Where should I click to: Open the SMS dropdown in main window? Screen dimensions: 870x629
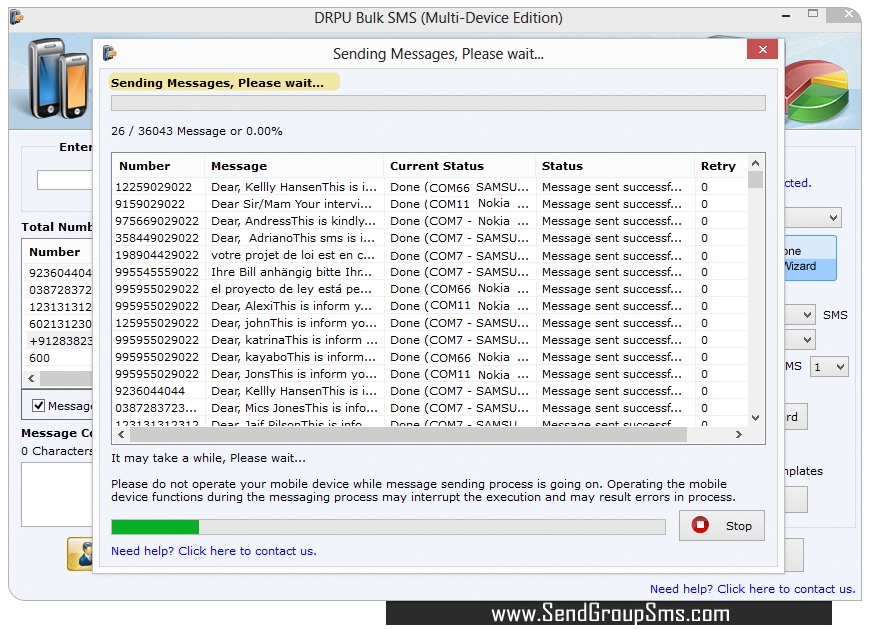click(800, 315)
